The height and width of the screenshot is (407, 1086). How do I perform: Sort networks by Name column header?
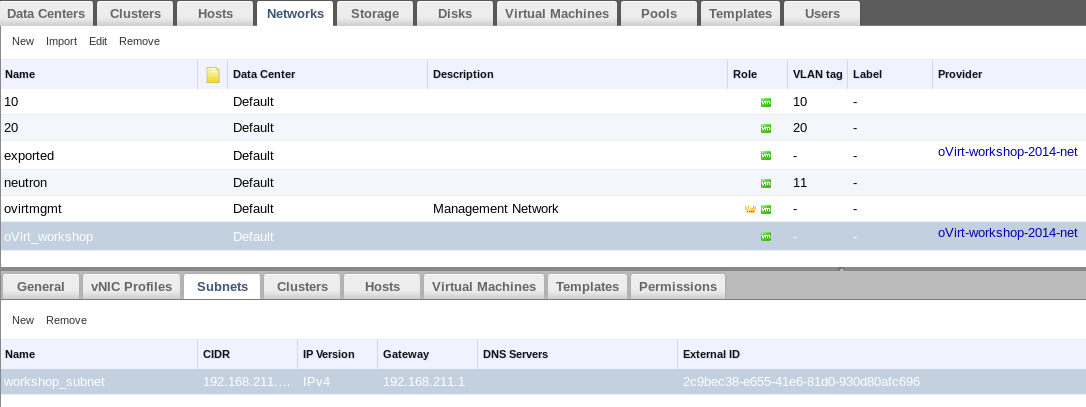(x=99, y=74)
